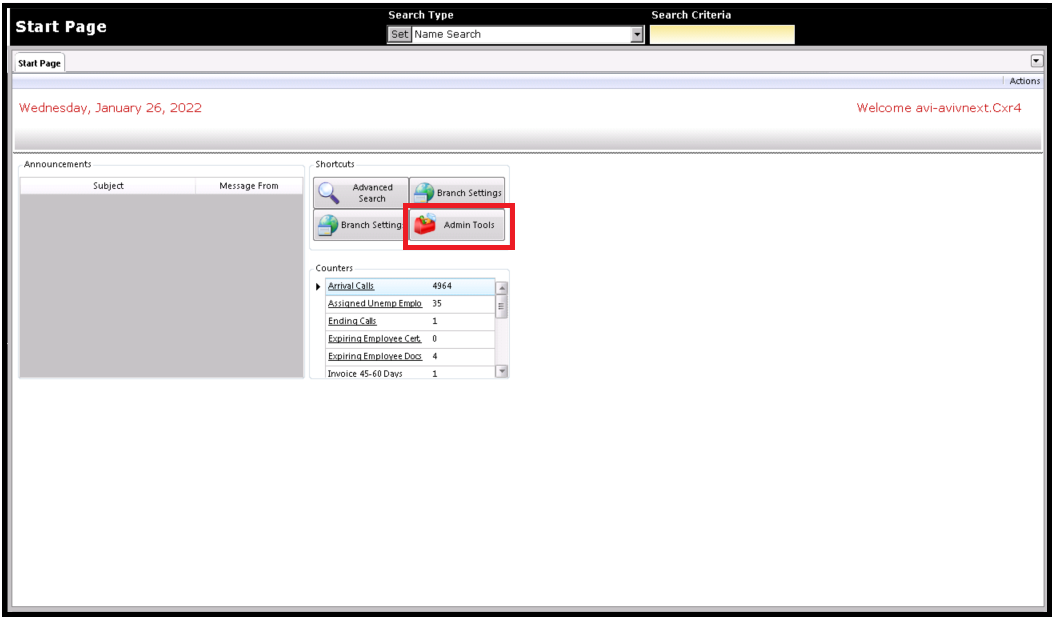
Task: Select the Invoice 45-60 Days counter row
Action: click(410, 373)
